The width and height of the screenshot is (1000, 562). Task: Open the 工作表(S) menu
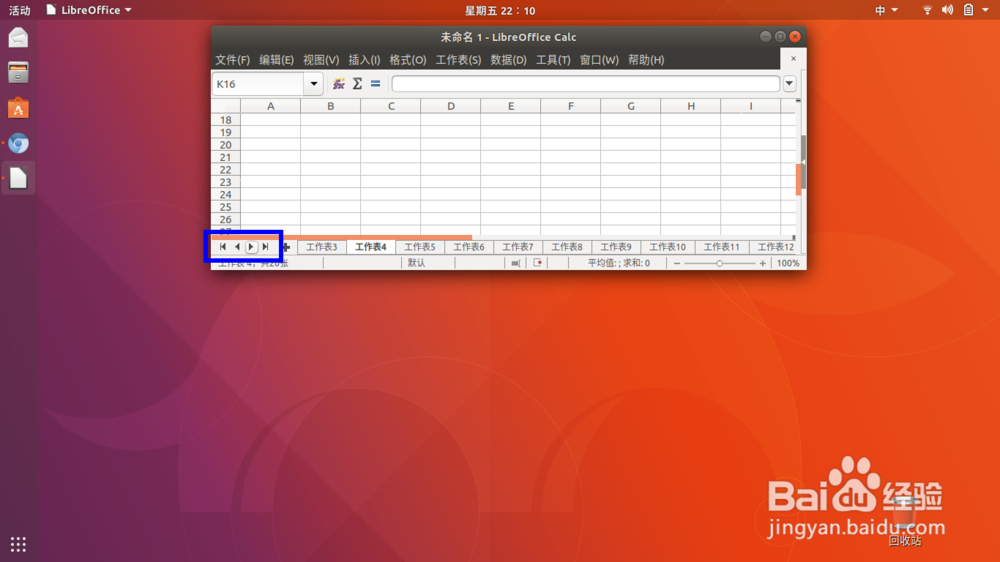click(x=458, y=60)
